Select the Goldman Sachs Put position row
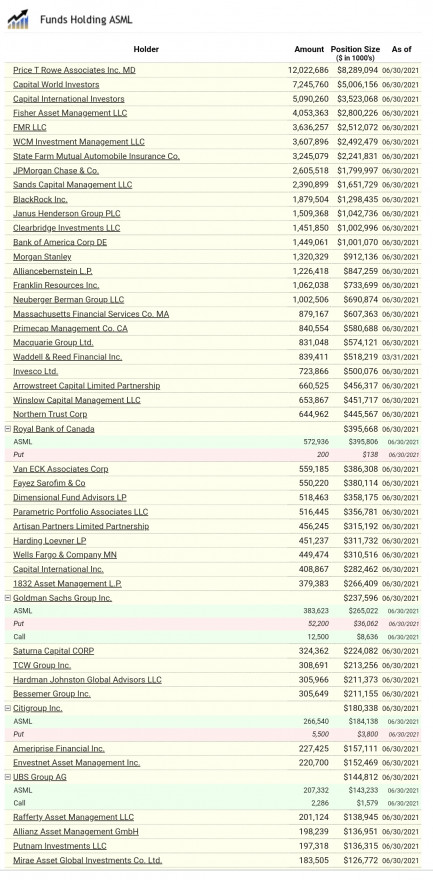Image resolution: width=433 pixels, height=880 pixels. (213, 624)
